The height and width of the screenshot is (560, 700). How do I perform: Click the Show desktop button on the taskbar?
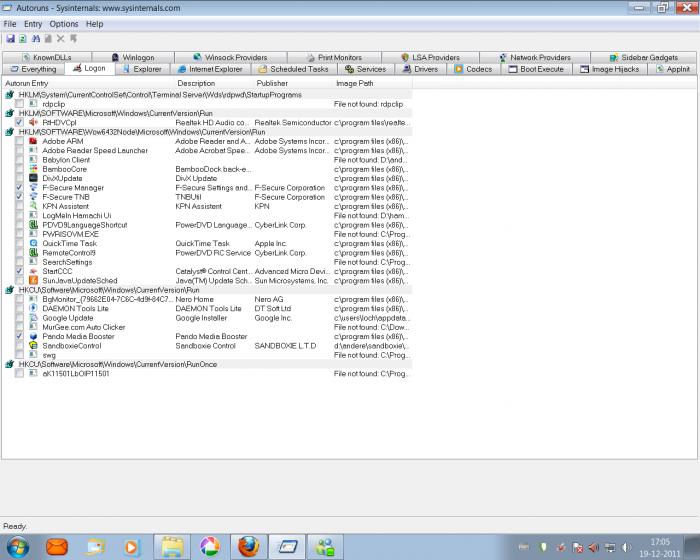pos(692,547)
